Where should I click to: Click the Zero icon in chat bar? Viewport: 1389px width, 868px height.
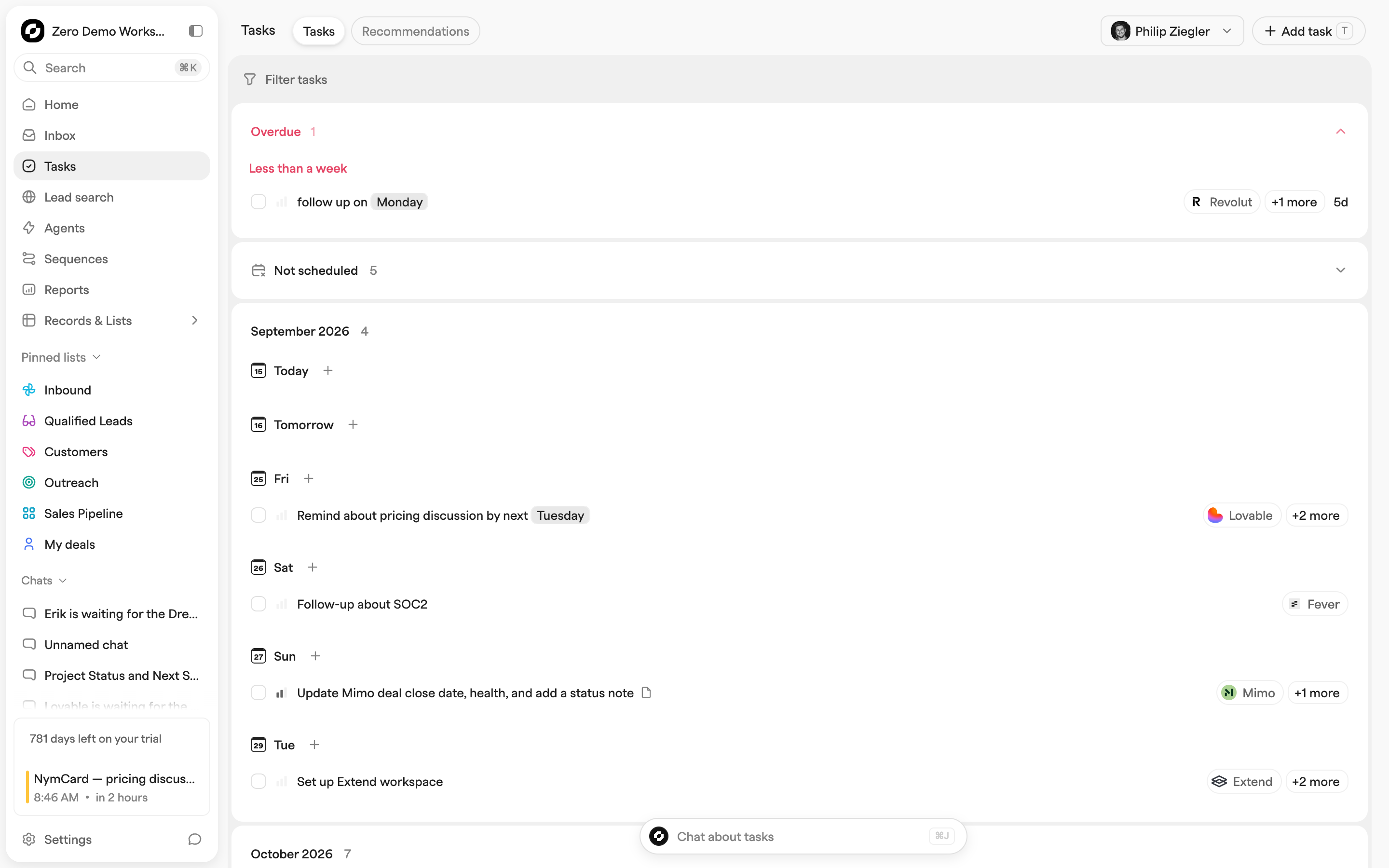pos(659,837)
